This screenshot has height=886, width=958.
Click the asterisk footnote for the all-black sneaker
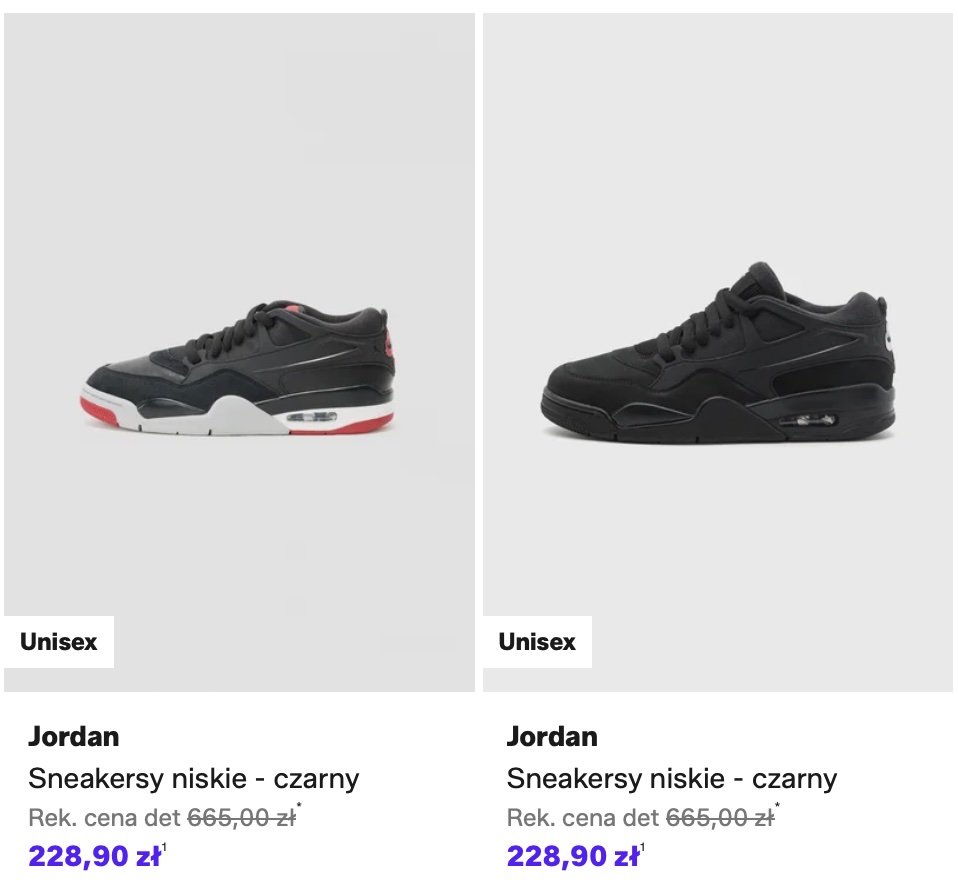778,808
